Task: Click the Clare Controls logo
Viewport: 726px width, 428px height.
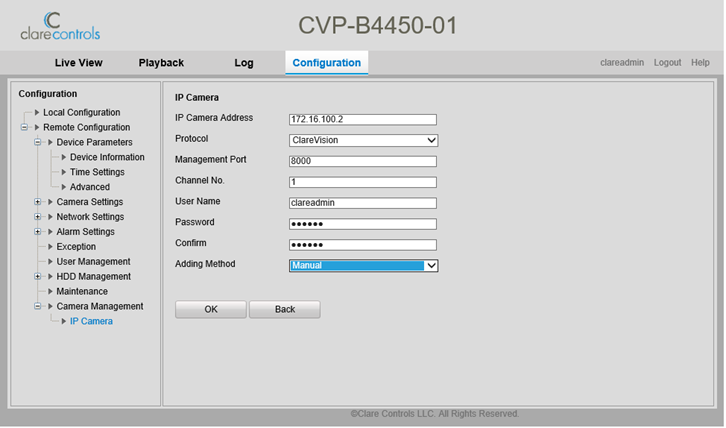Action: coord(60,26)
